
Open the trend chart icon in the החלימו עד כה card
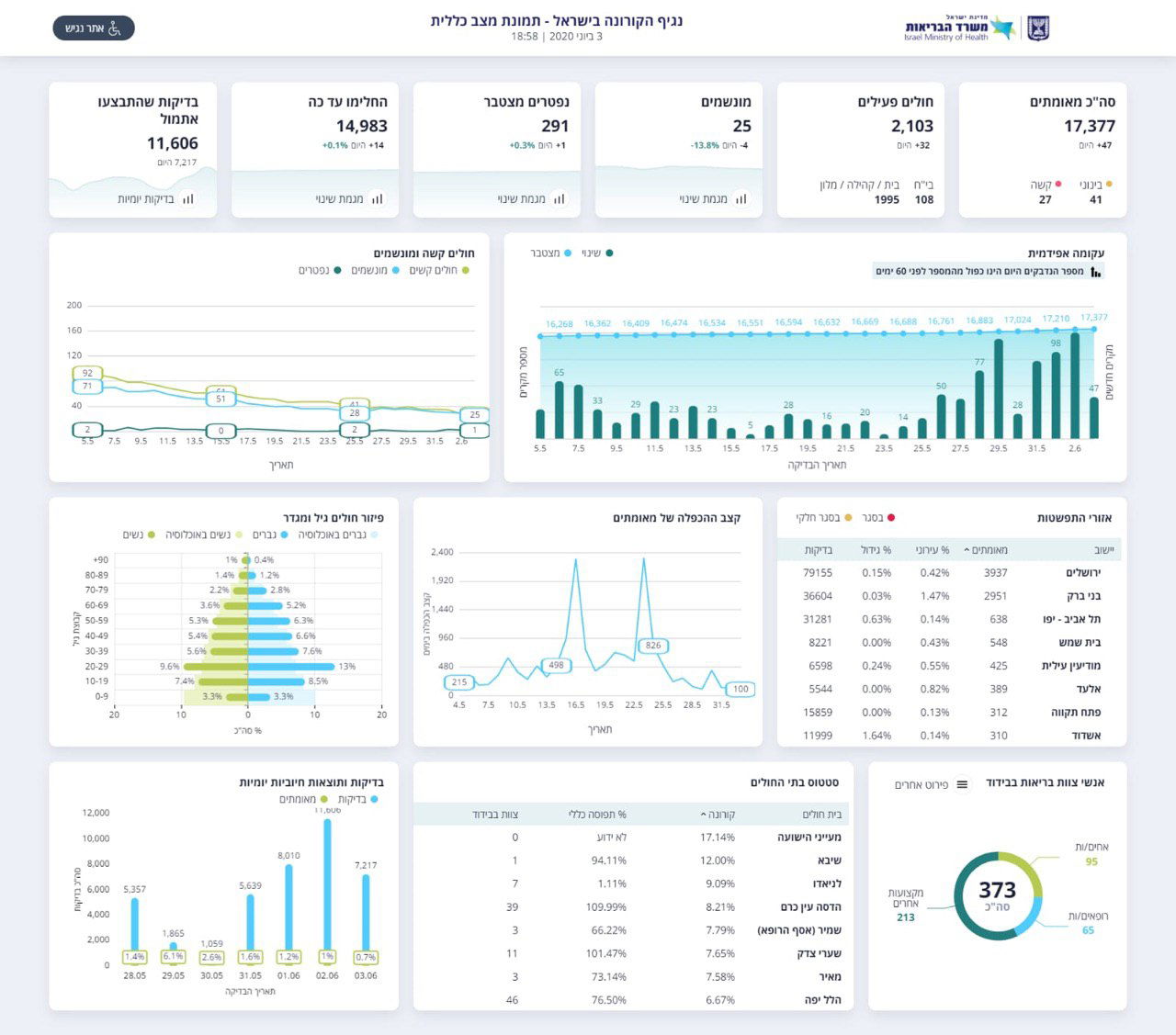377,198
